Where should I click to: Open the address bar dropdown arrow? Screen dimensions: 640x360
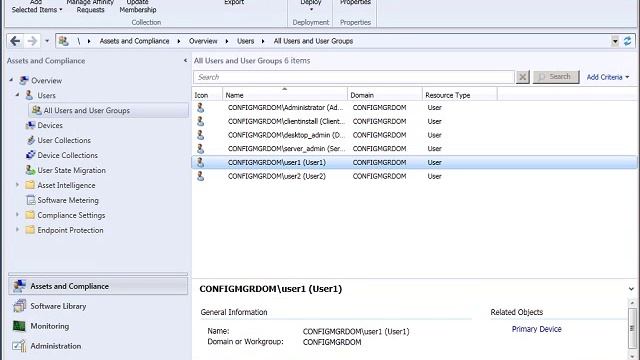(x=615, y=41)
